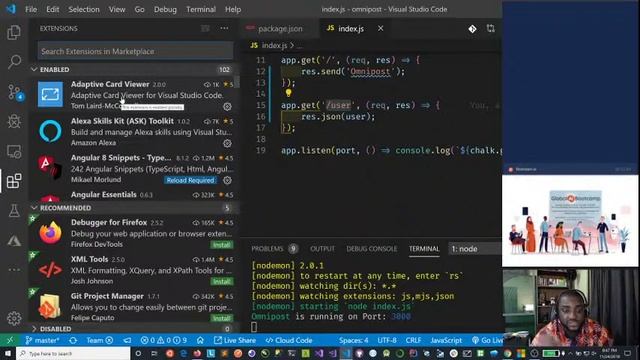Open the Explorer view in activity bar
Image resolution: width=640 pixels, height=360 pixels.
click(14, 32)
